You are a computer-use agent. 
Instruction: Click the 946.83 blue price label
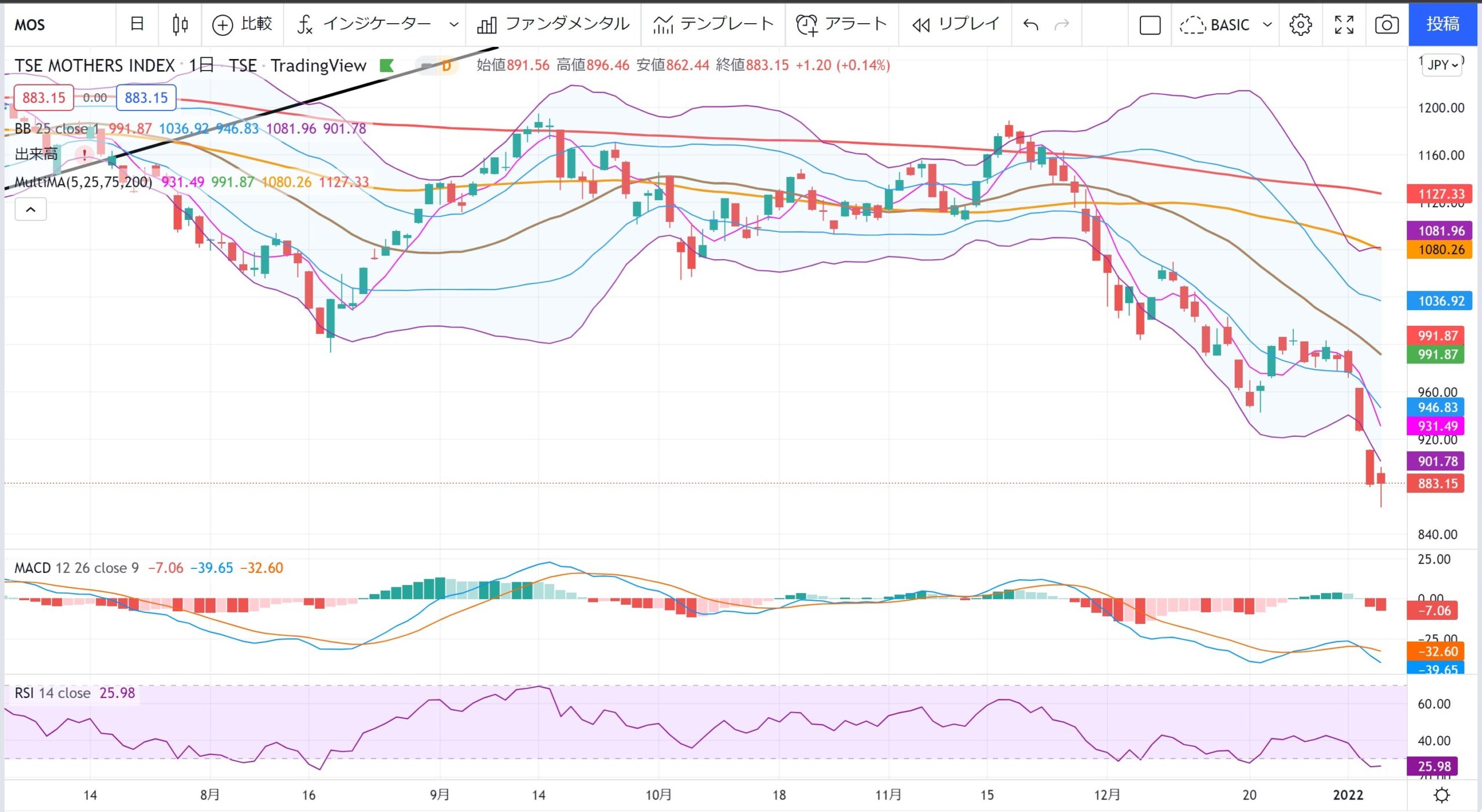click(x=1437, y=407)
